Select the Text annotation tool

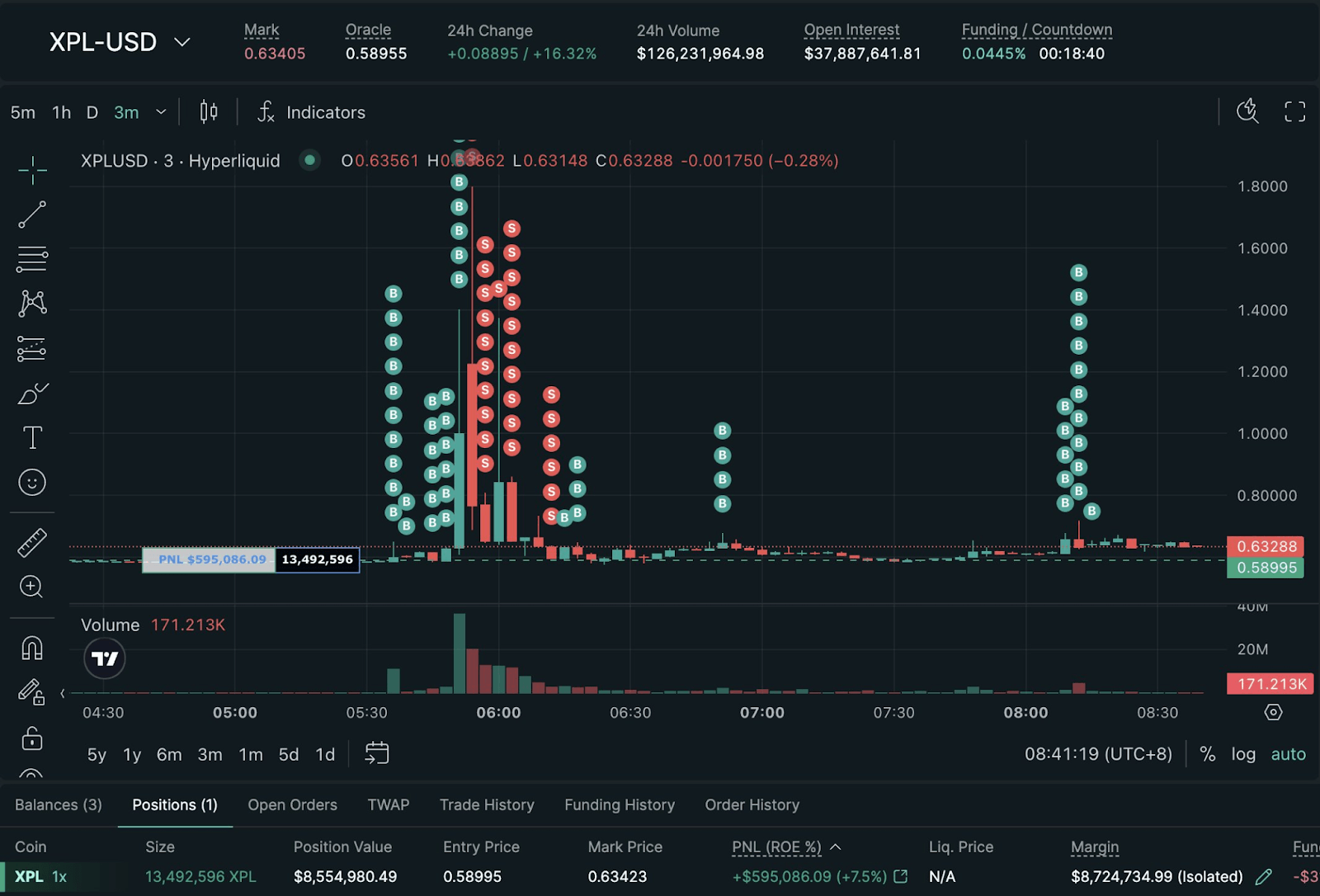click(32, 437)
